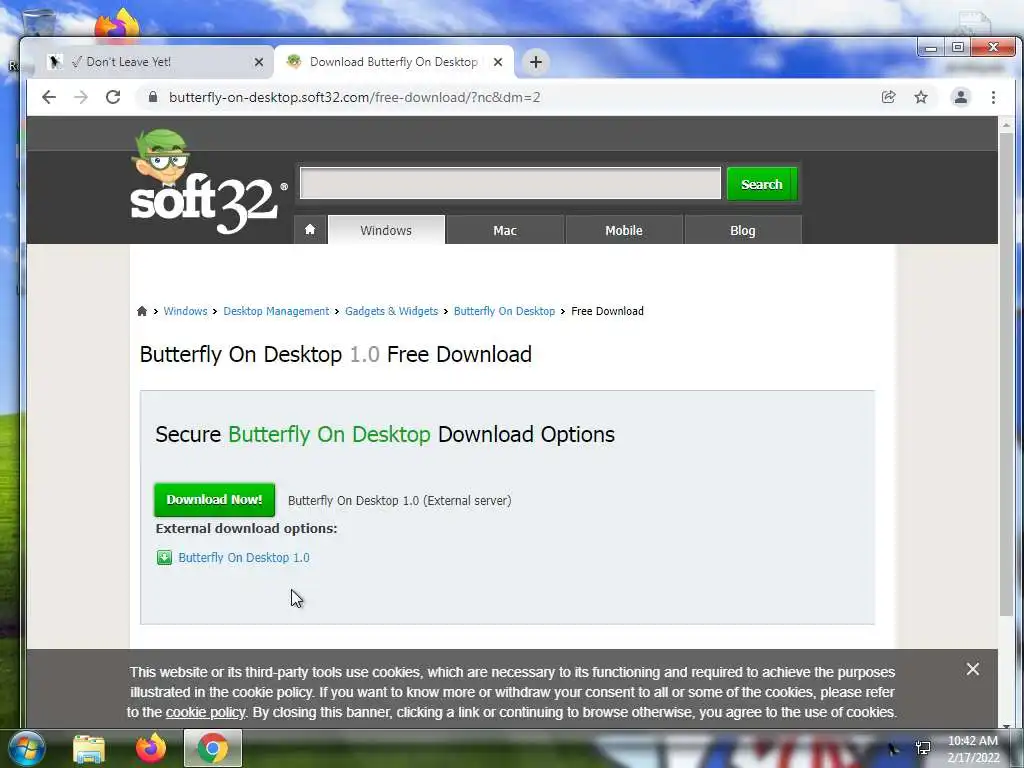This screenshot has width=1024, height=768.
Task: Open the Windows breadcrumb link
Action: [x=185, y=311]
